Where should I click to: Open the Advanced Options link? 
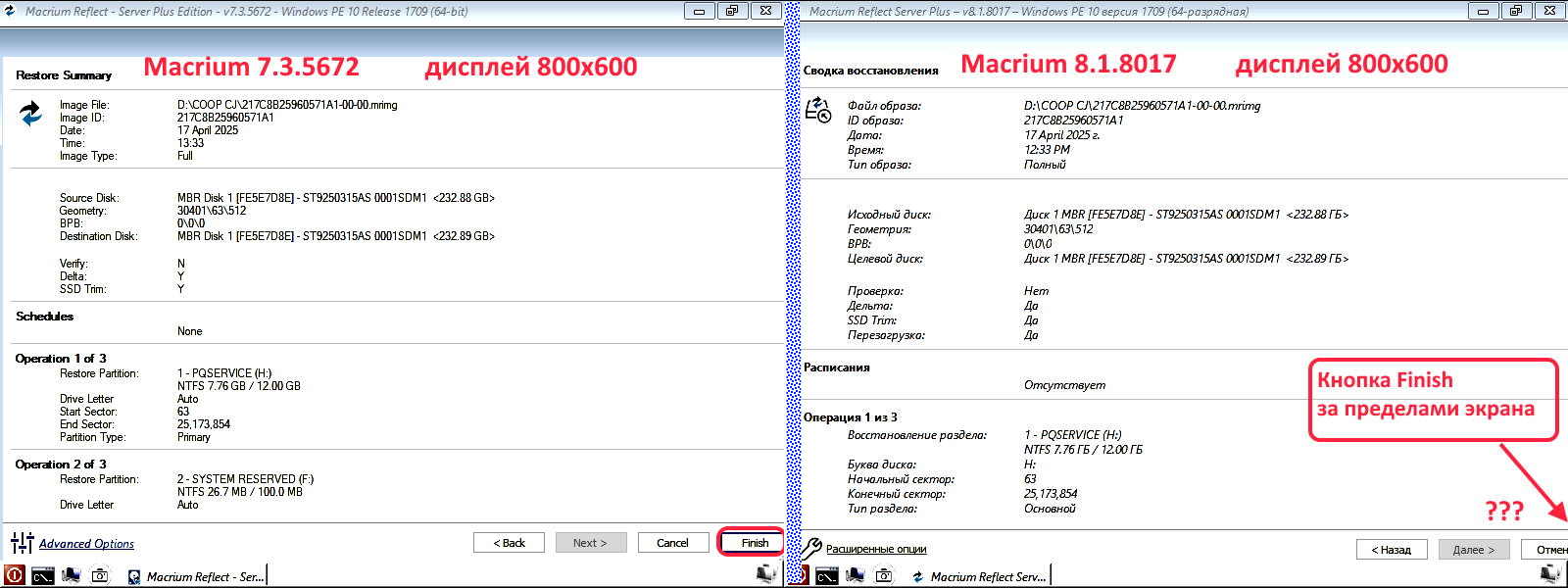pyautogui.click(x=86, y=544)
